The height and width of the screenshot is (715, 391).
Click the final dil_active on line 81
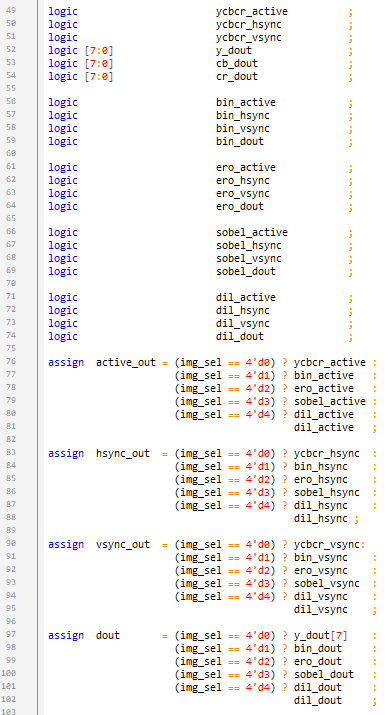(324, 427)
